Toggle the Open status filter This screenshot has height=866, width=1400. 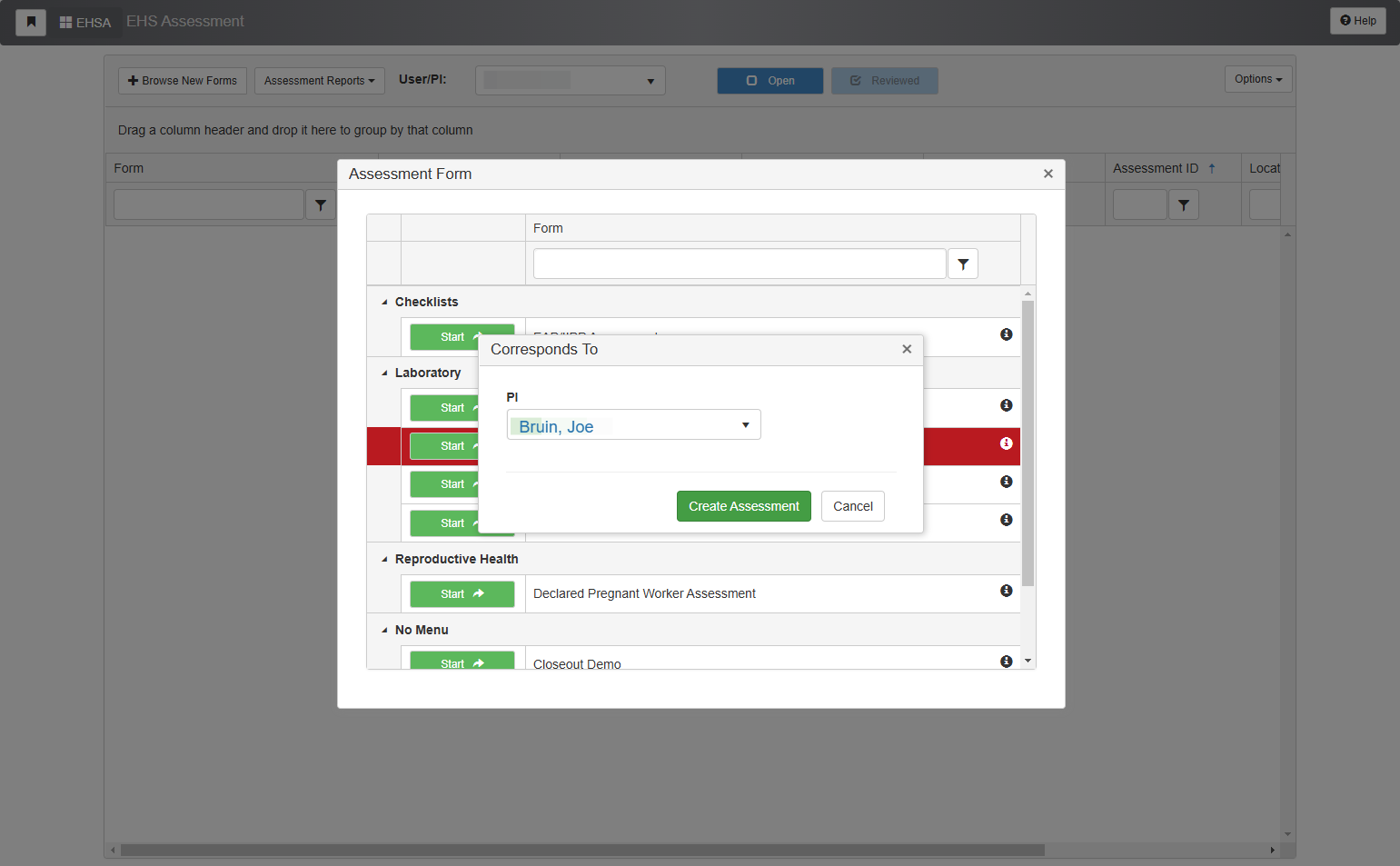click(x=770, y=81)
